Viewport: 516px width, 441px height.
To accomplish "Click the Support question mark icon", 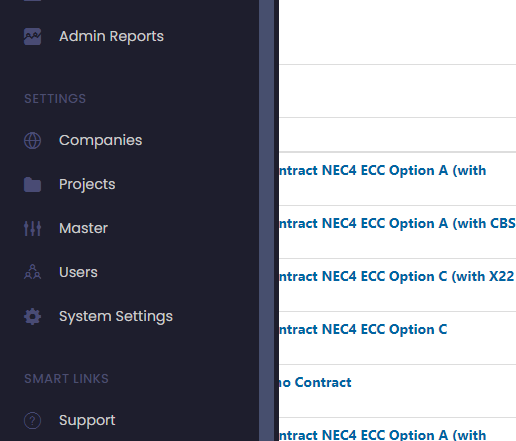I will (x=32, y=420).
